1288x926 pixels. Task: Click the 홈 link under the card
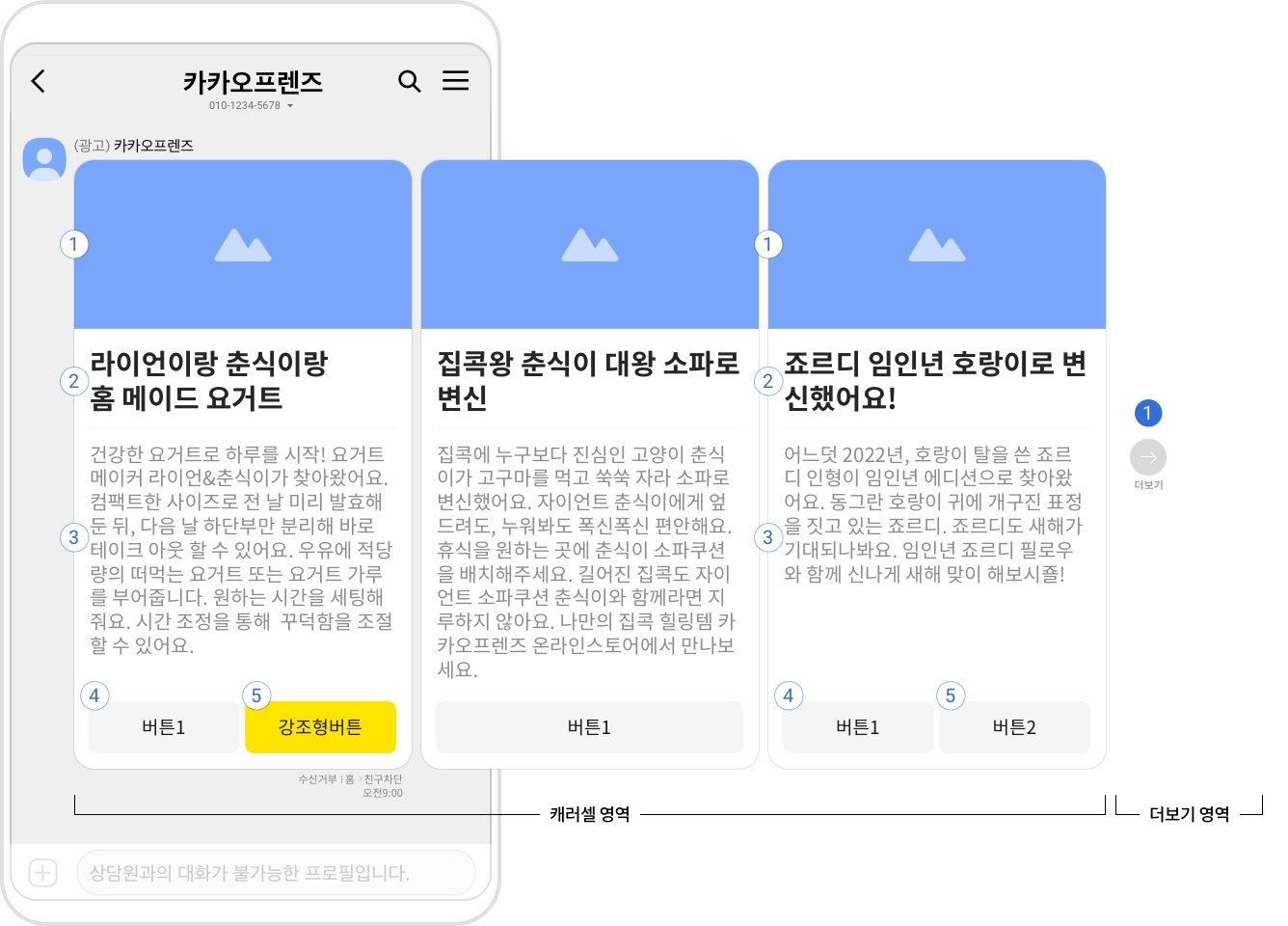tap(350, 779)
